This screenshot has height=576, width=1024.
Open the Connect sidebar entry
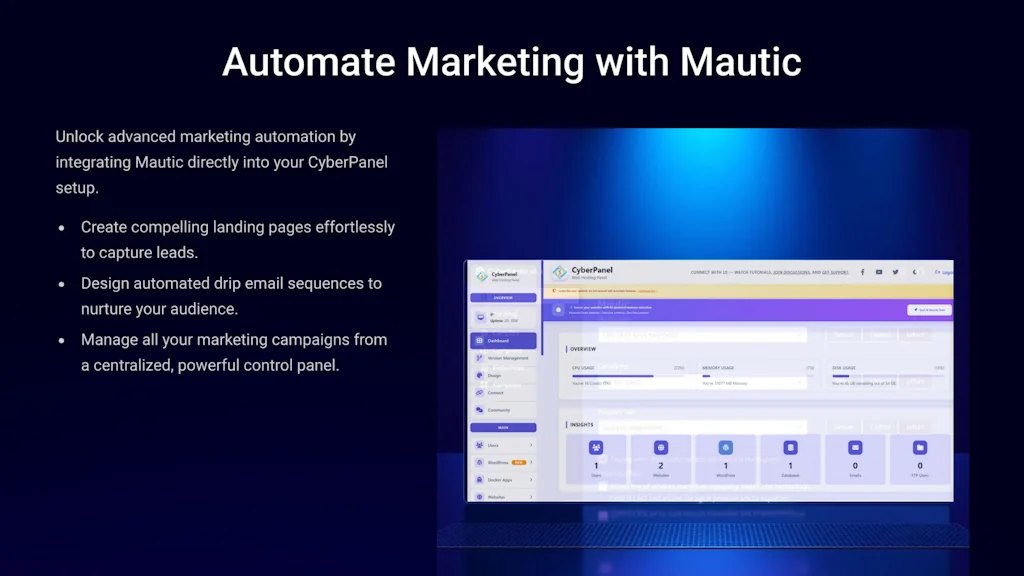click(503, 392)
